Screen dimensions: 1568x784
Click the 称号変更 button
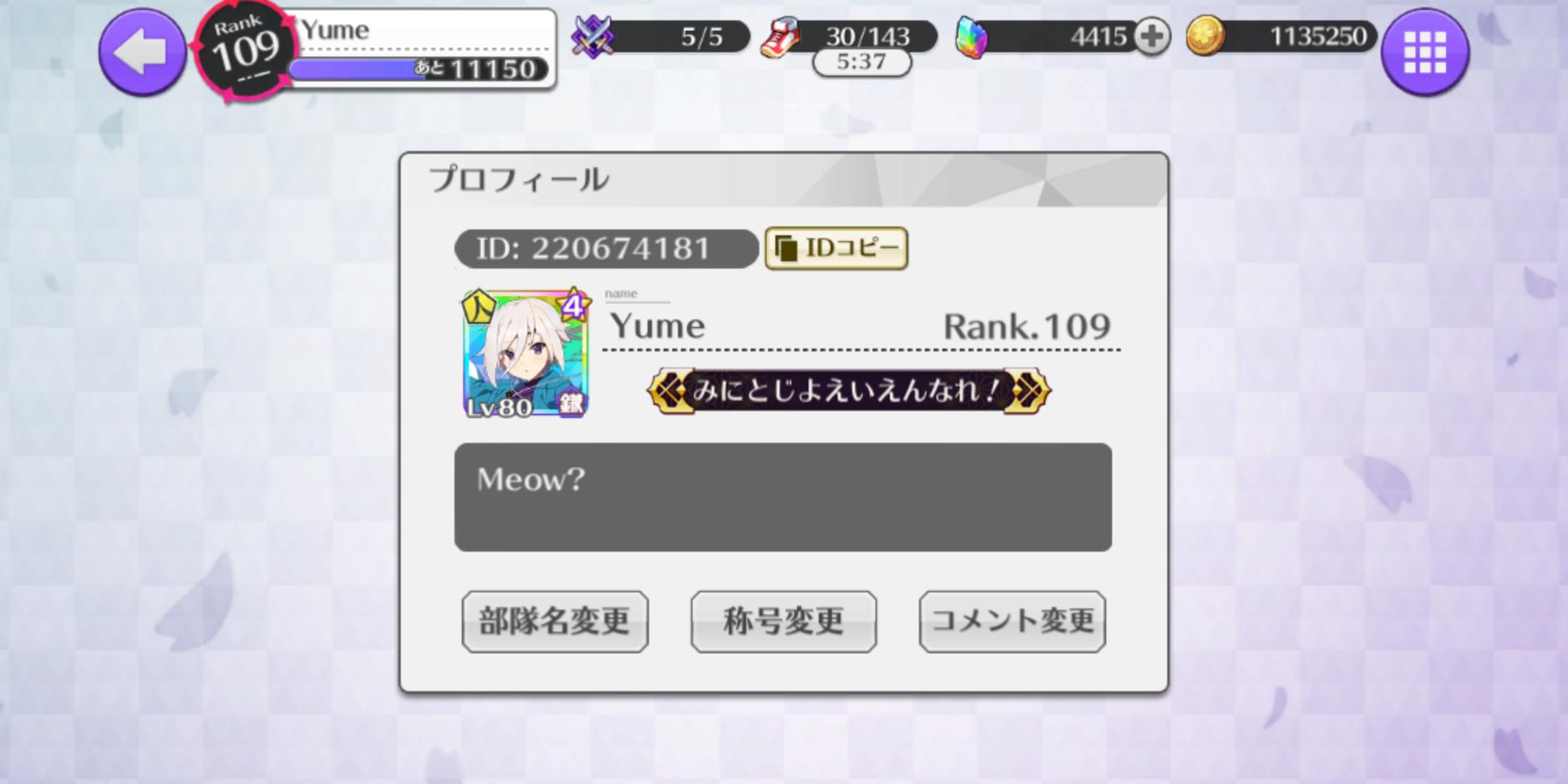783,621
